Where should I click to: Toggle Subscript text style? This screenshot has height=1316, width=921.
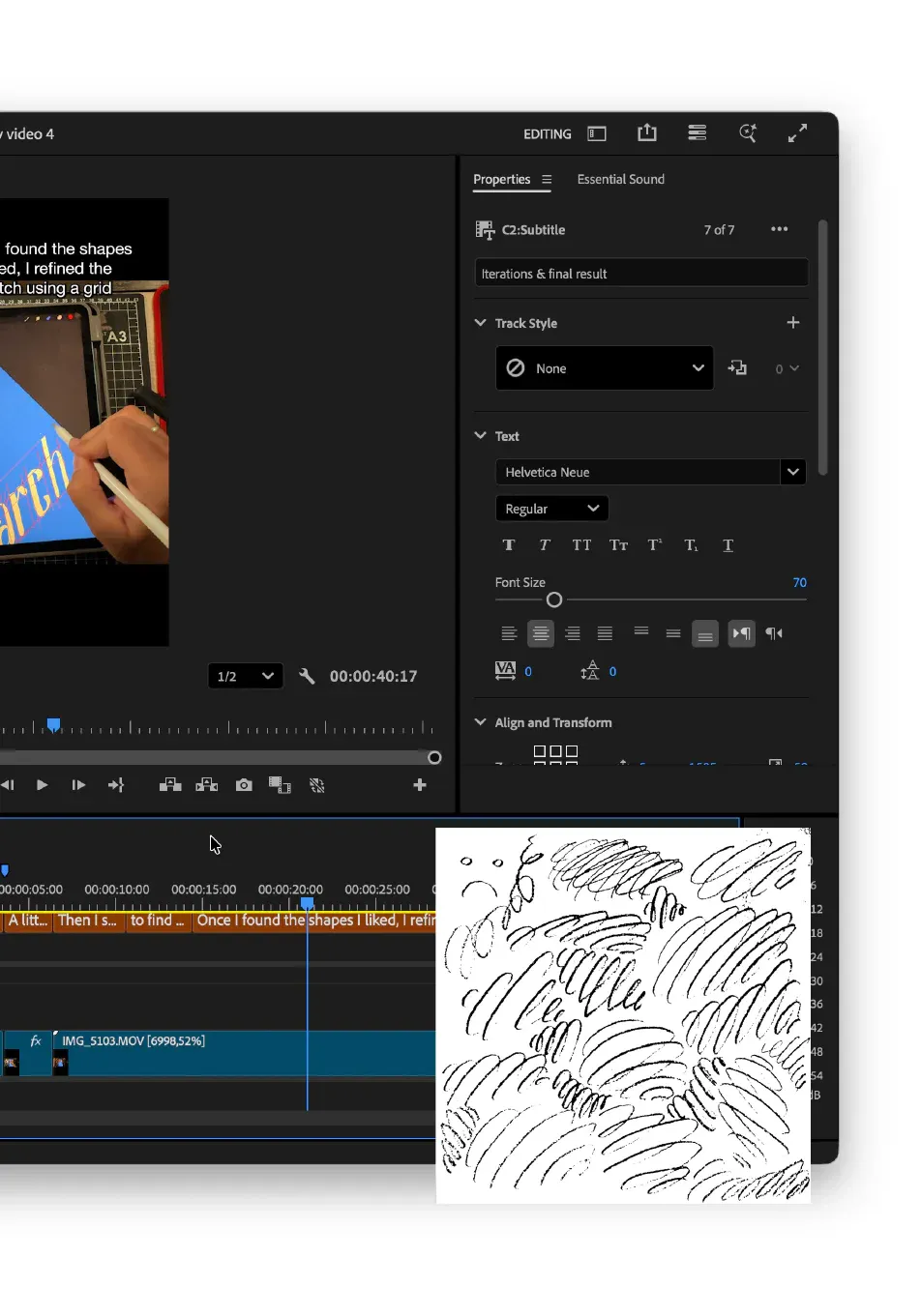[x=691, y=545]
